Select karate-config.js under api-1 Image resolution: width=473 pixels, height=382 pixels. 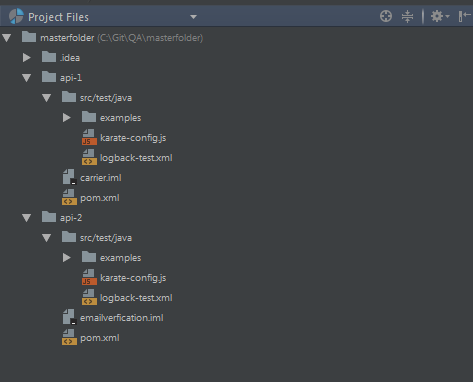133,138
